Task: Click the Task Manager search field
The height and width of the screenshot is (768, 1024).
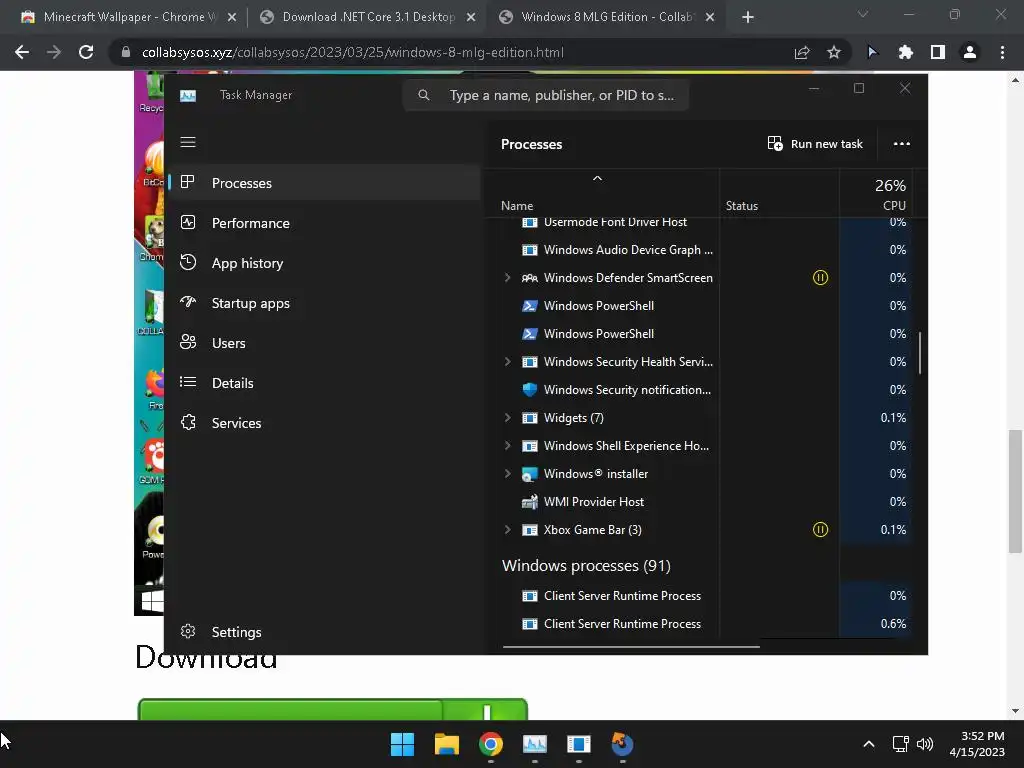Action: click(546, 95)
